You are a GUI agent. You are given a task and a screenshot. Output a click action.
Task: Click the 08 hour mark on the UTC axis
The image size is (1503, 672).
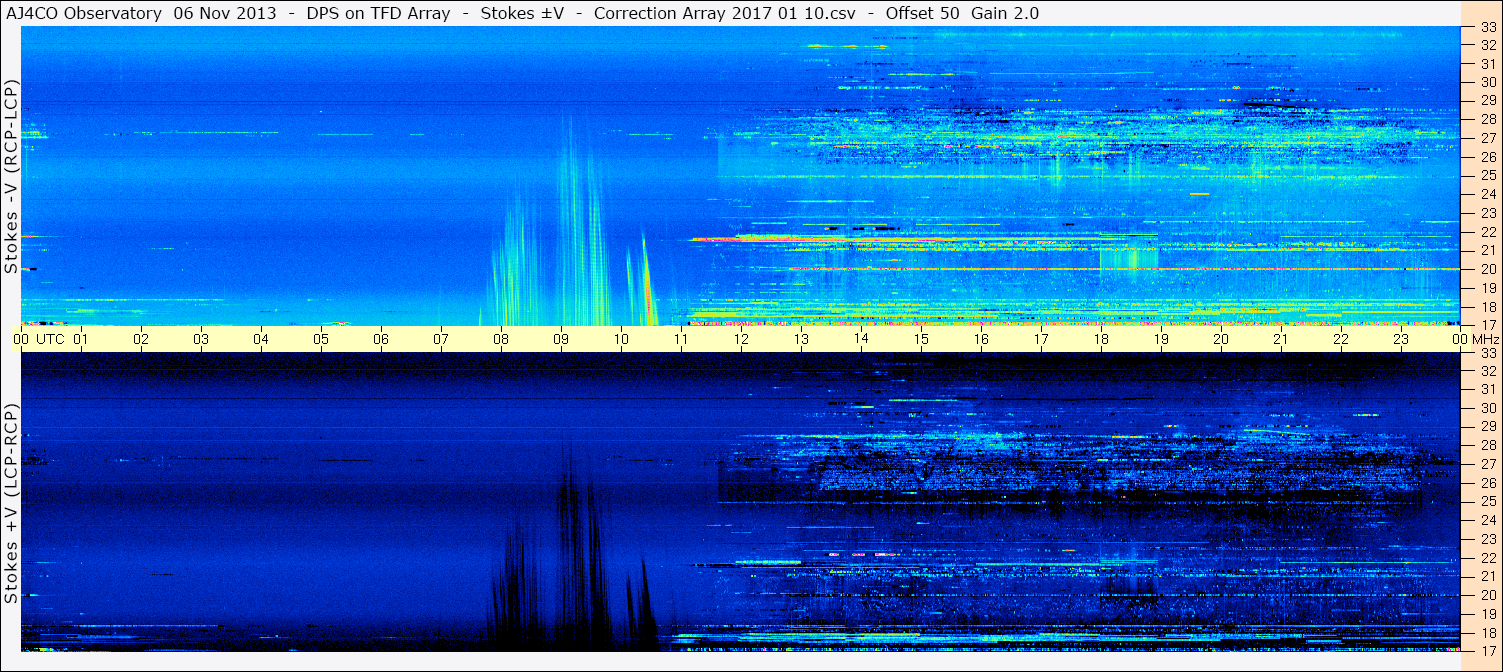point(500,339)
